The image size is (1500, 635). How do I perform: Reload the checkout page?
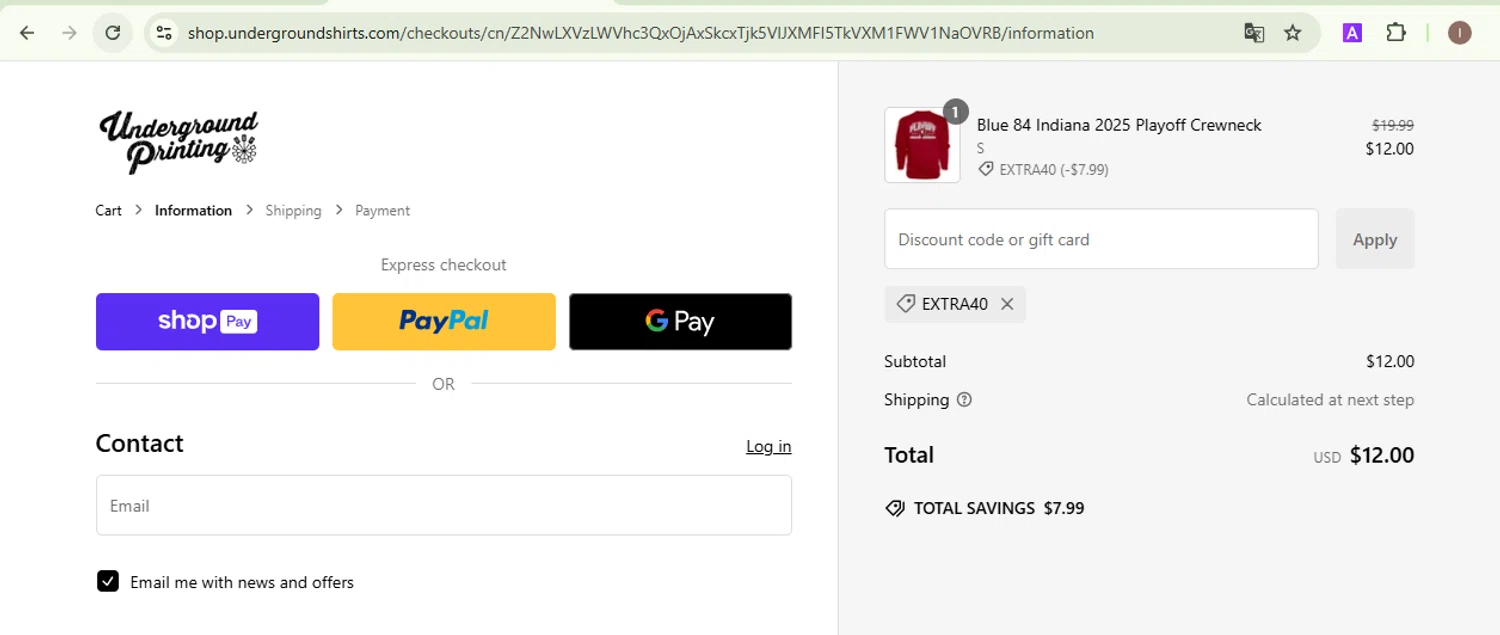[113, 33]
